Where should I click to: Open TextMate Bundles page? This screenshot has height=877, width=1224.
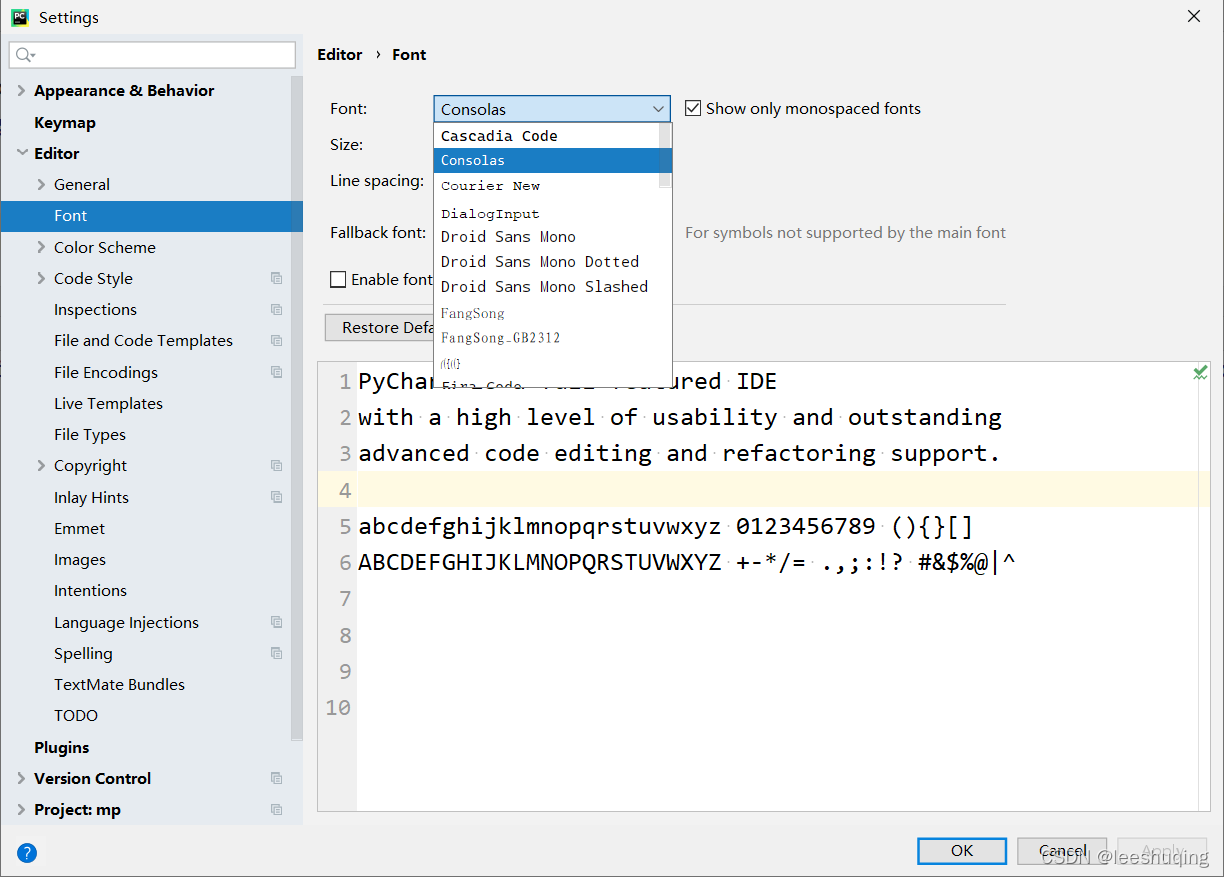click(119, 684)
